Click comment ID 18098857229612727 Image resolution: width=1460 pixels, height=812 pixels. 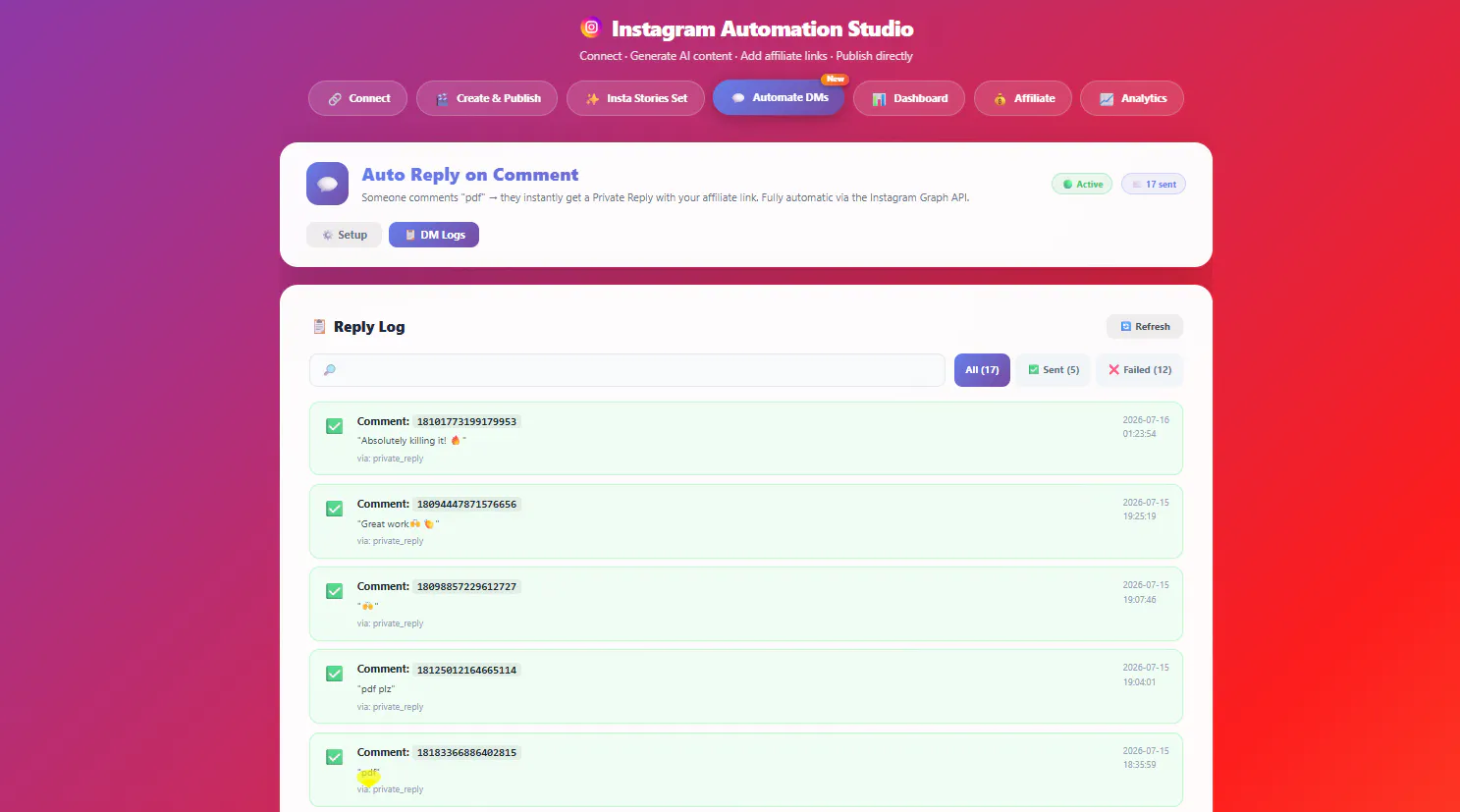click(466, 587)
